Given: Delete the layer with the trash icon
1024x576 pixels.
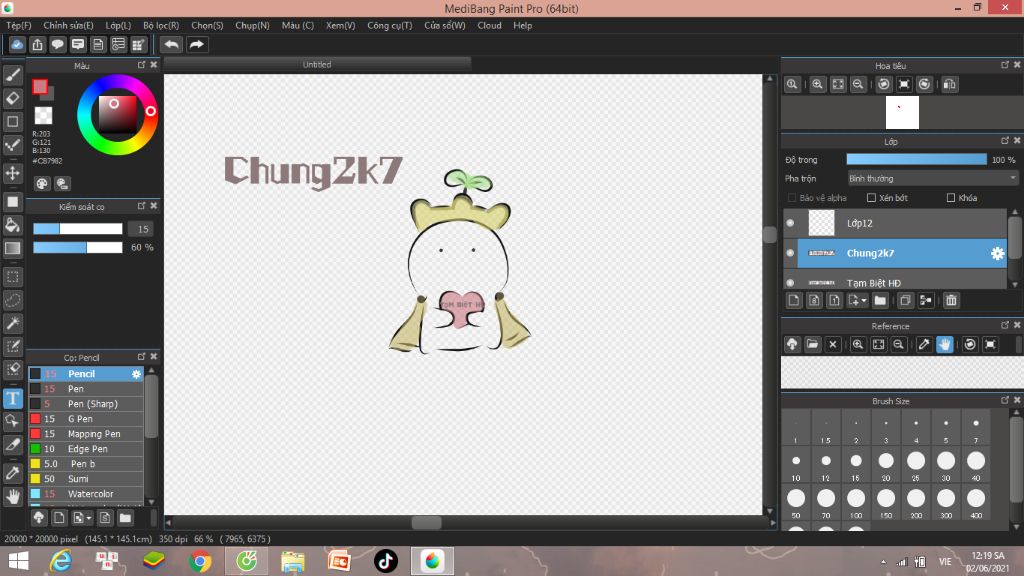Looking at the screenshot, I should point(951,300).
